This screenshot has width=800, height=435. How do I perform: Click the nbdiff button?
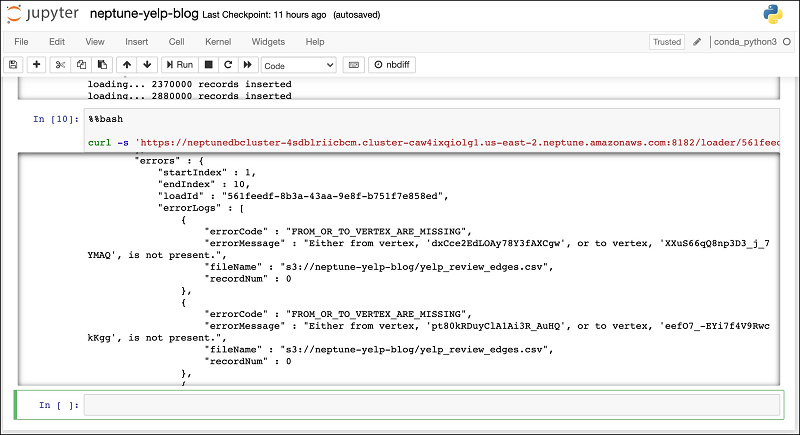pyautogui.click(x=392, y=65)
